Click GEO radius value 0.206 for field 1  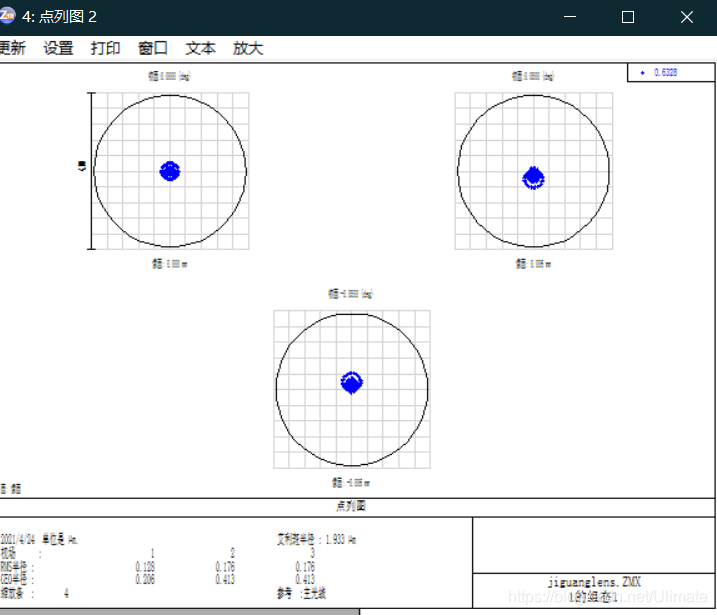[x=145, y=579]
